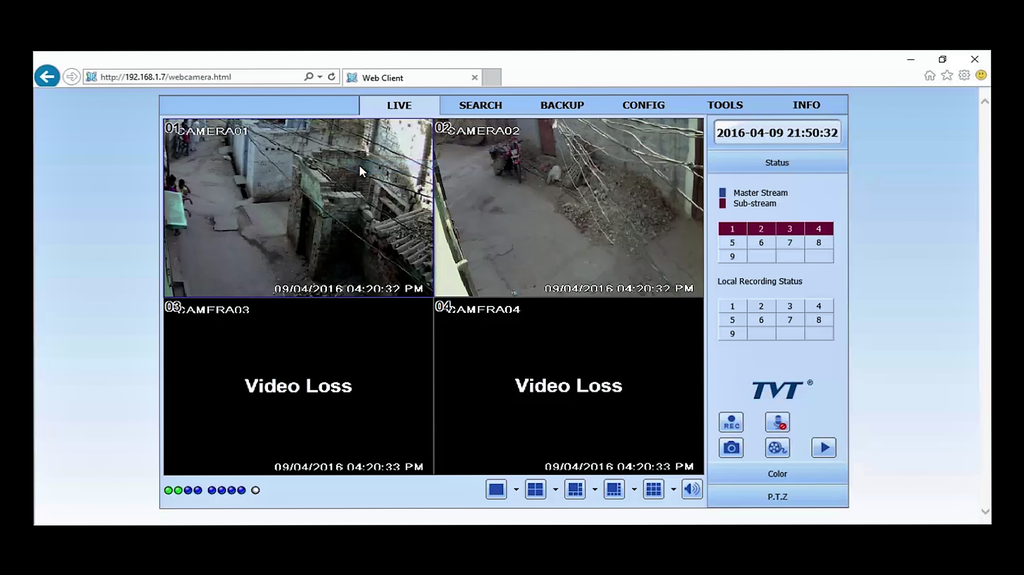Screen dimensions: 1024x575
Task: Toggle the speaker audio icon
Action: tap(692, 489)
